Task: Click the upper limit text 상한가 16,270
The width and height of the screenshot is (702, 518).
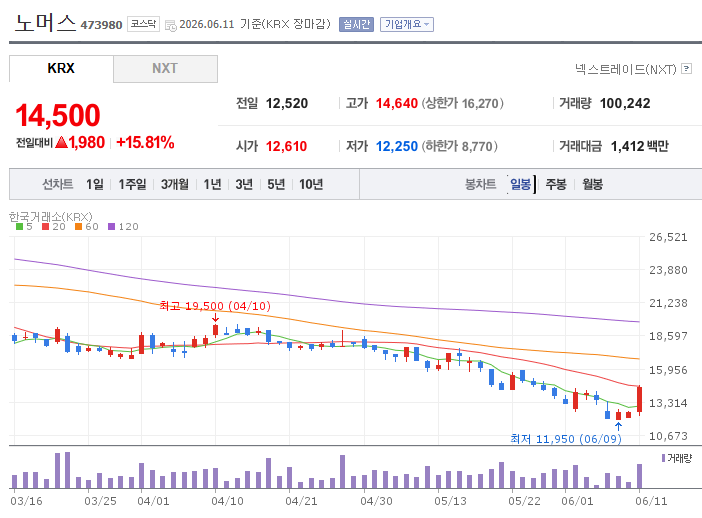Action: pyautogui.click(x=462, y=103)
